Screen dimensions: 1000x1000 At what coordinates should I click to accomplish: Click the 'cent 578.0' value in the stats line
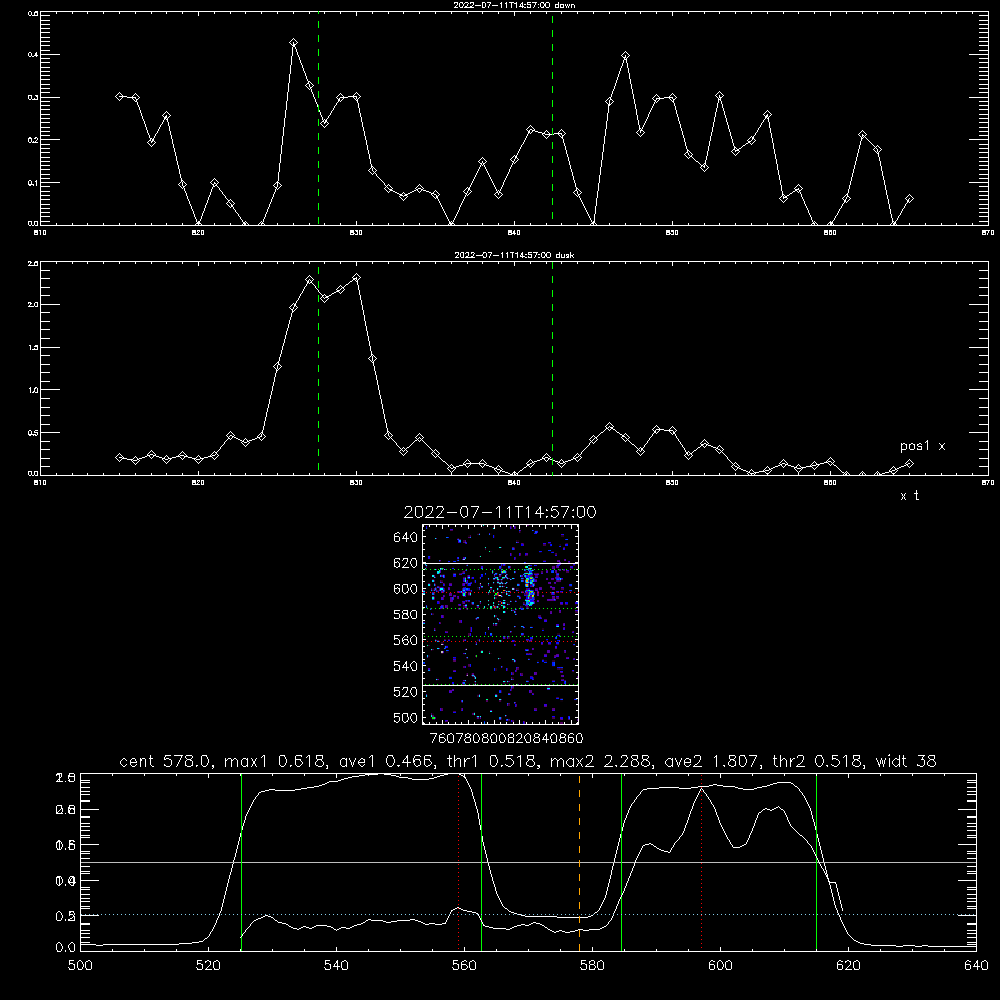point(166,761)
